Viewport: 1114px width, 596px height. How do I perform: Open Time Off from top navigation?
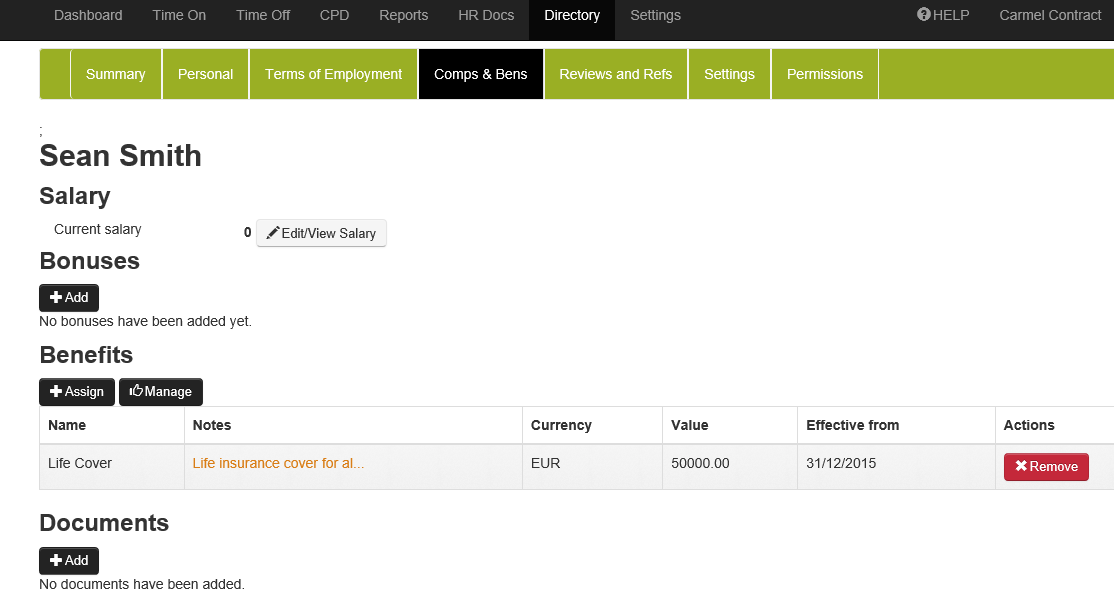[x=263, y=15]
